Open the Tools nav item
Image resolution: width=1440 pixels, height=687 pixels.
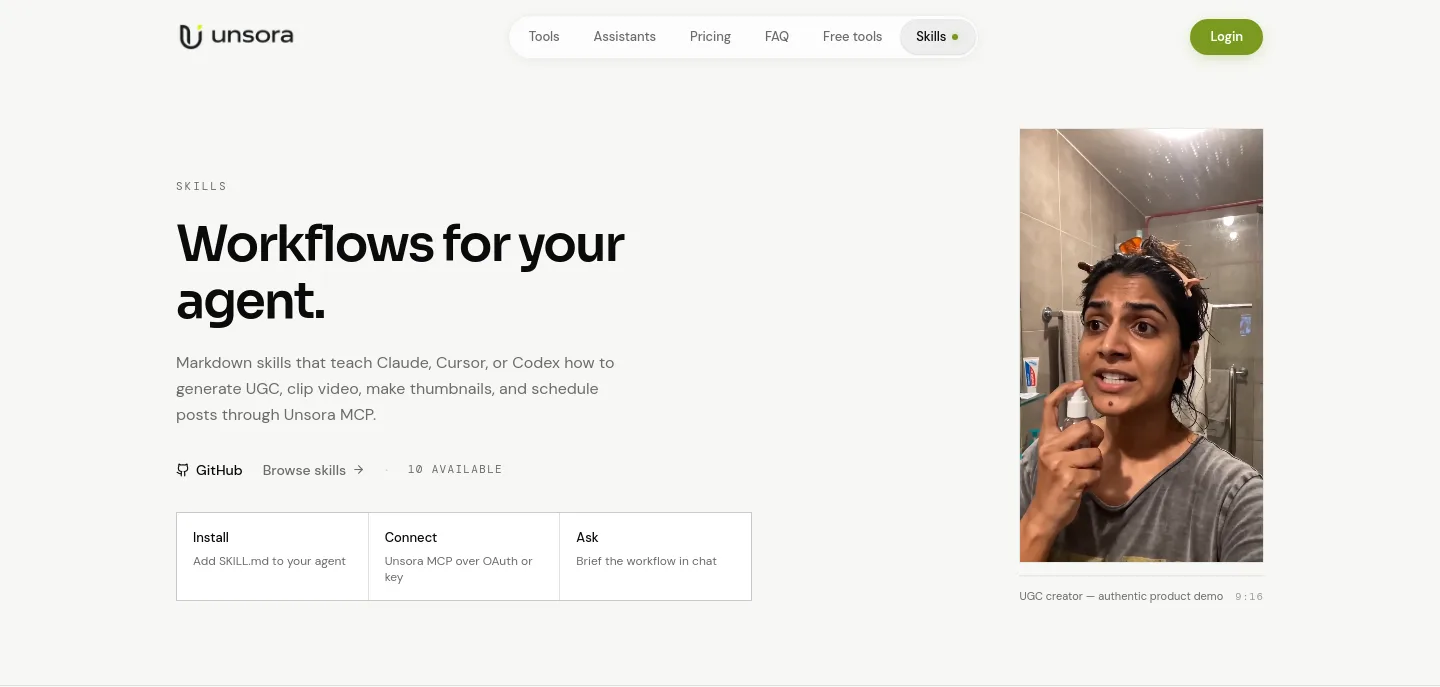coord(544,37)
